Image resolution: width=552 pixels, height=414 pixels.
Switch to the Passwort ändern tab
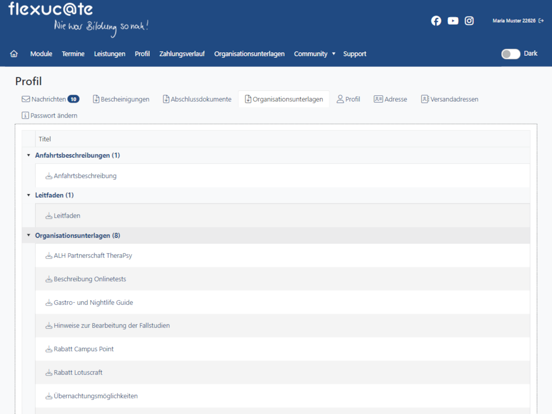click(x=49, y=115)
